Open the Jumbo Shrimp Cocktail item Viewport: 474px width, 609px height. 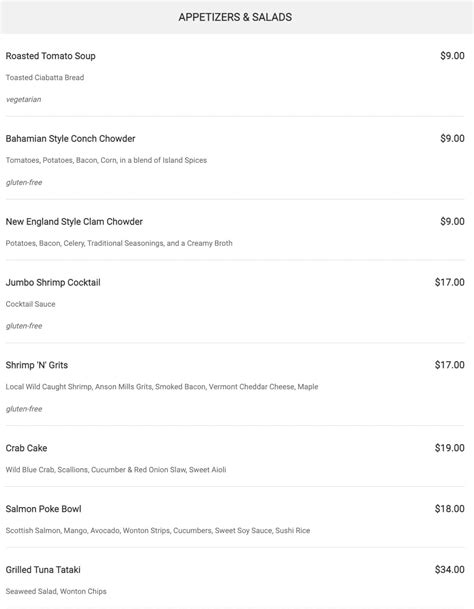tap(53, 282)
